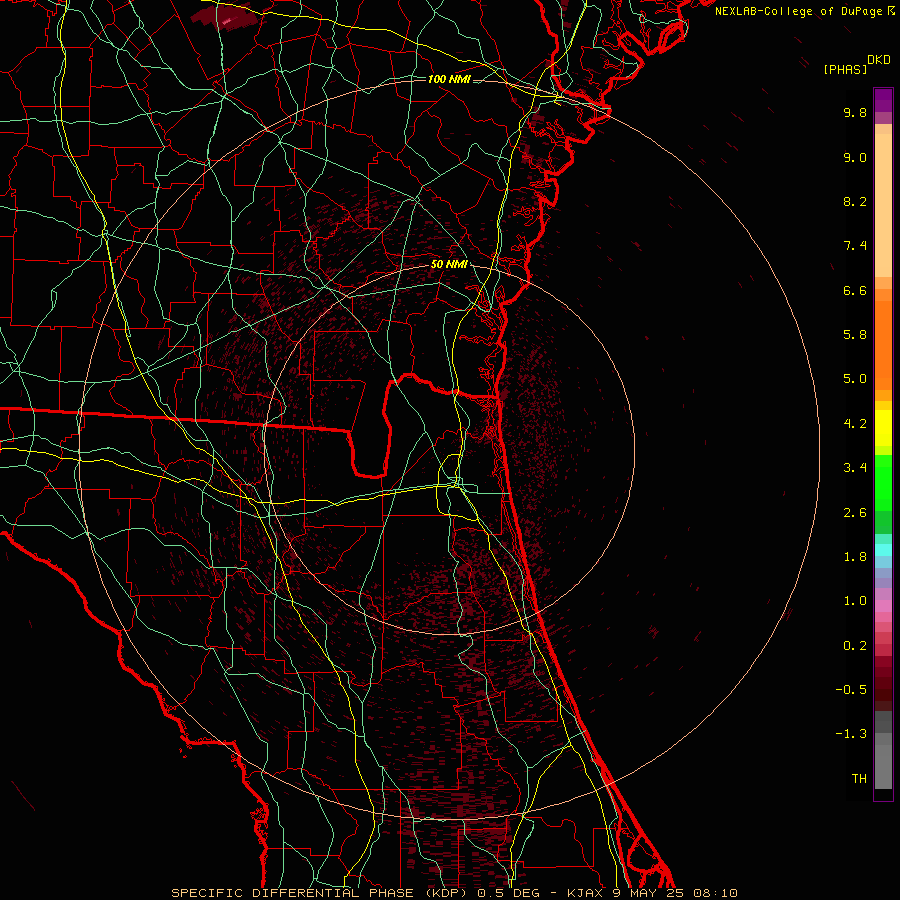This screenshot has width=900, height=900.
Task: Pick the yellow segment of the color bar
Action: click(883, 428)
